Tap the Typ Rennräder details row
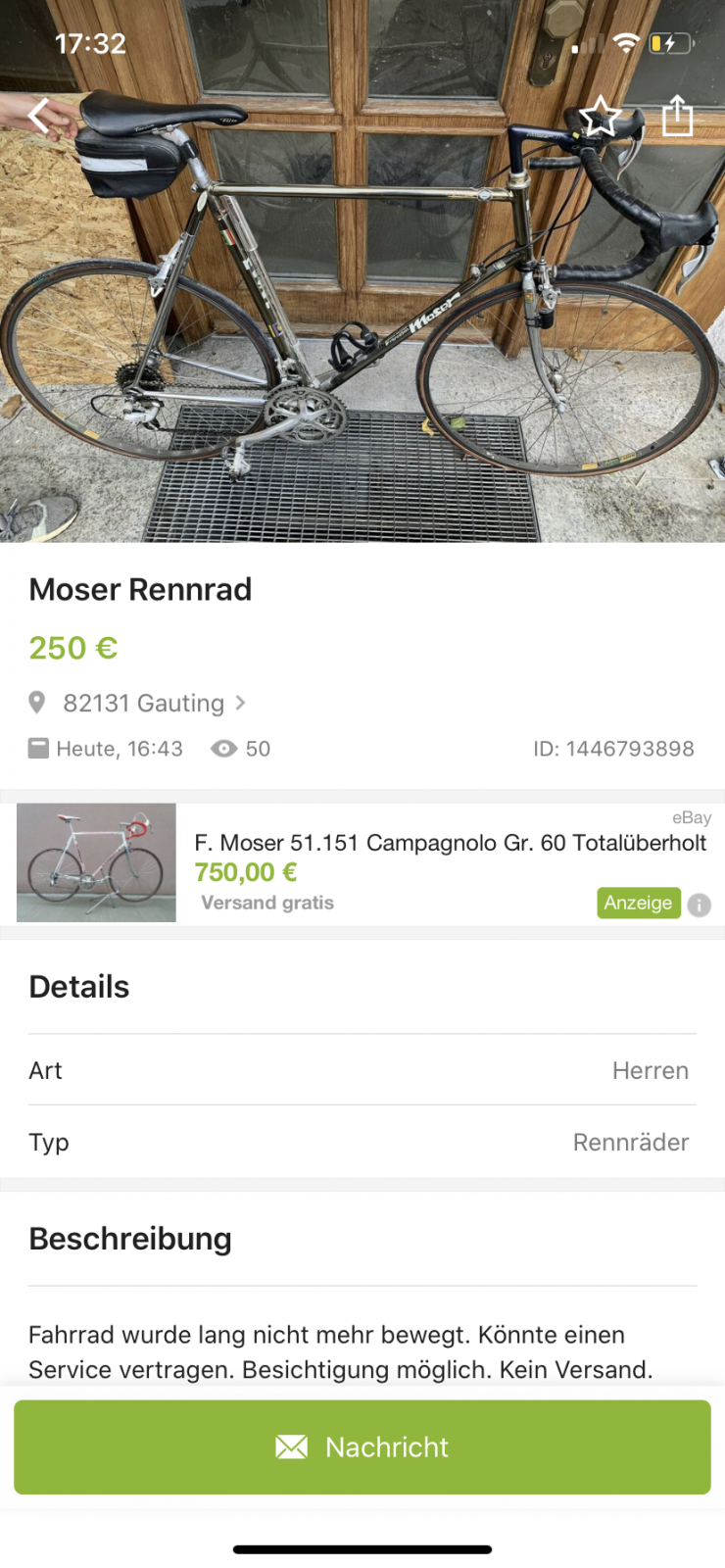This screenshot has width=725, height=1568. click(362, 1142)
